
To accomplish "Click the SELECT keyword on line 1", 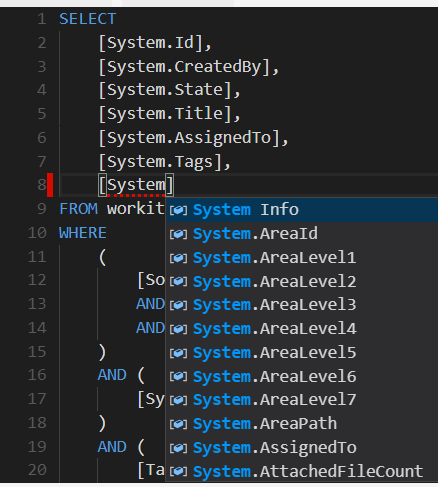I will coord(88,19).
